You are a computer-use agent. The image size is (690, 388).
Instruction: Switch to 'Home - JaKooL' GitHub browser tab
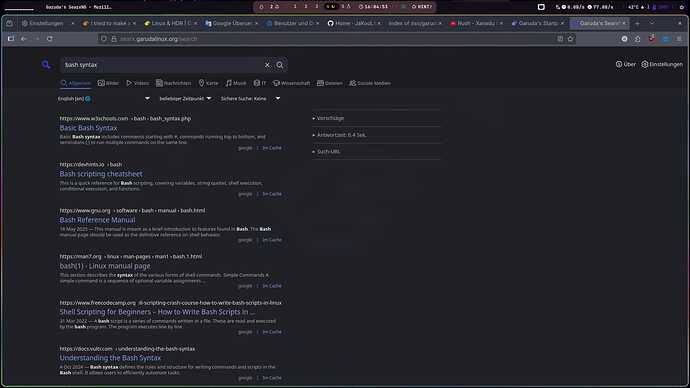(x=350, y=23)
